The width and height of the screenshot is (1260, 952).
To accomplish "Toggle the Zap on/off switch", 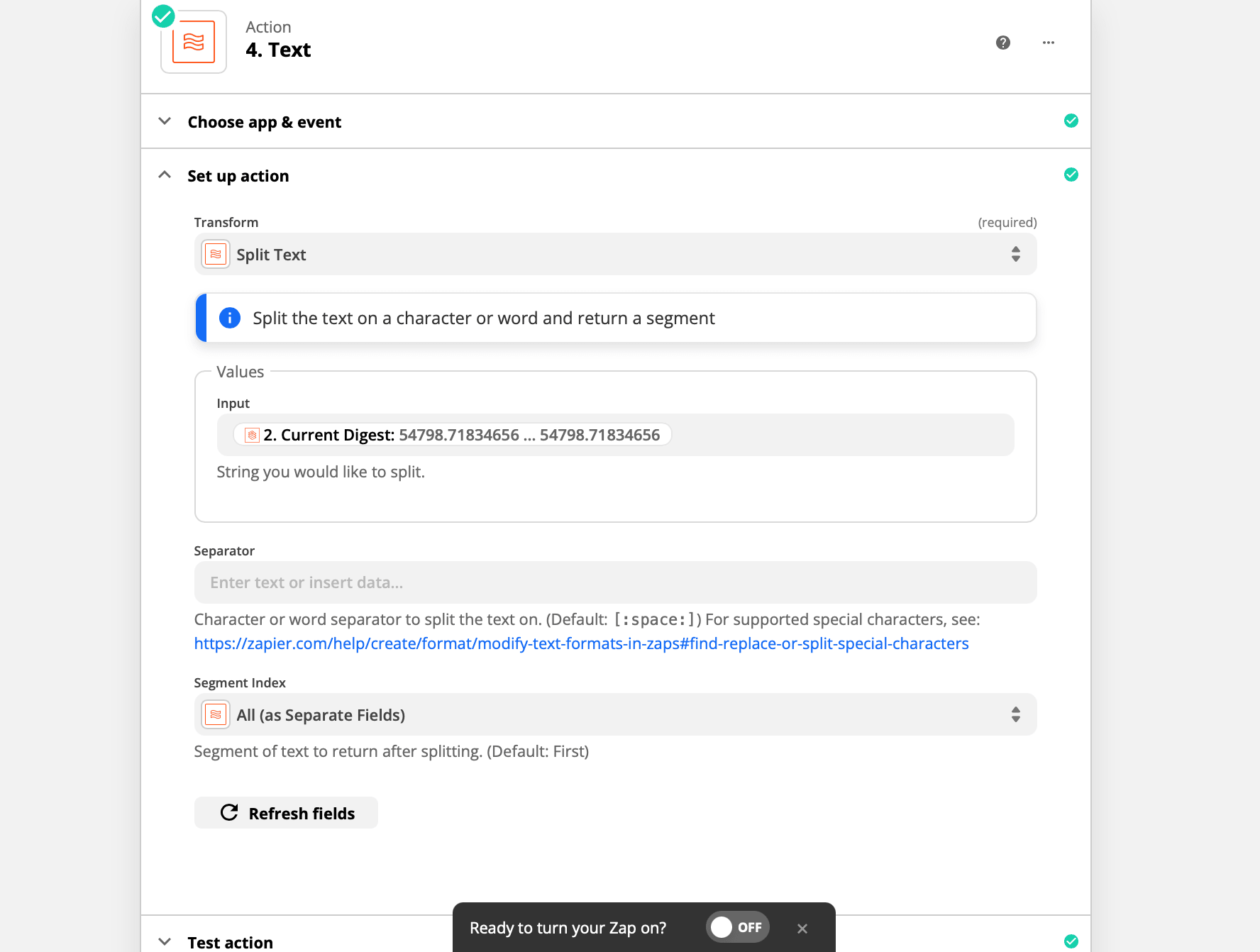I will pos(737,927).
